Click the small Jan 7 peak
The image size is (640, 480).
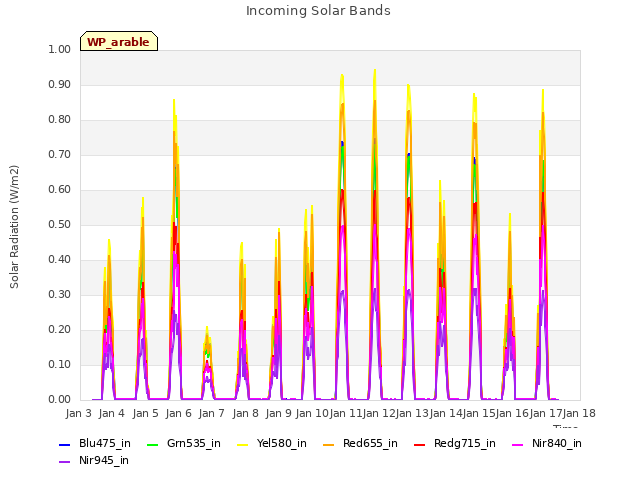tap(207, 327)
